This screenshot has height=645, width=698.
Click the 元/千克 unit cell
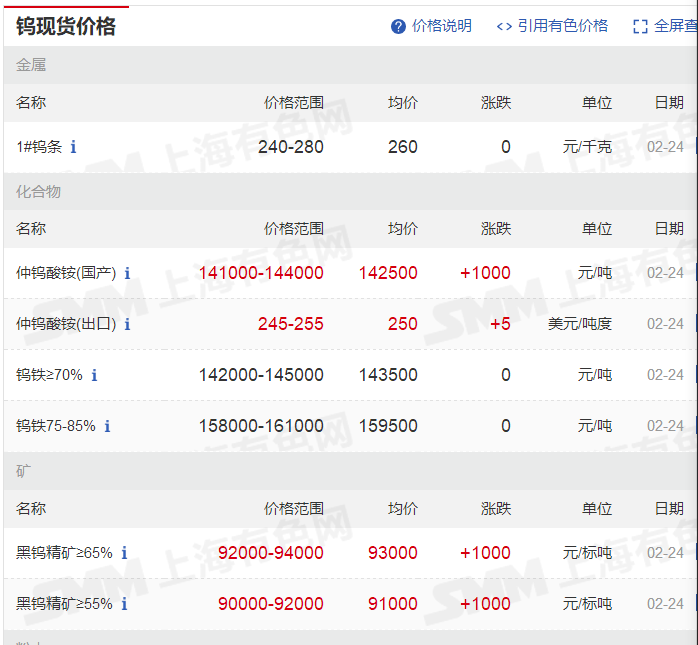[587, 146]
